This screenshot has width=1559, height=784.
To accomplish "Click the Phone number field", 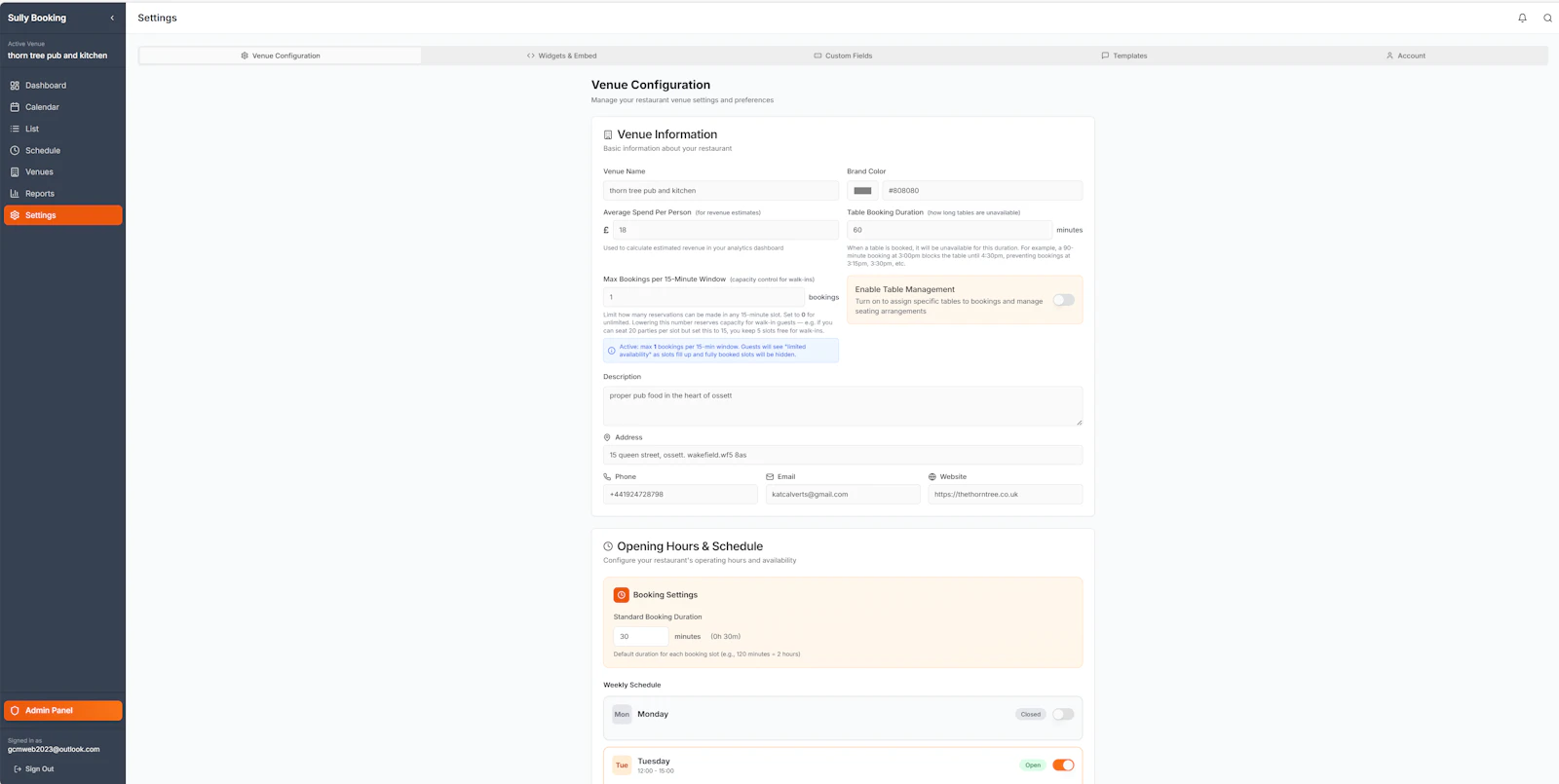I will coord(680,495).
